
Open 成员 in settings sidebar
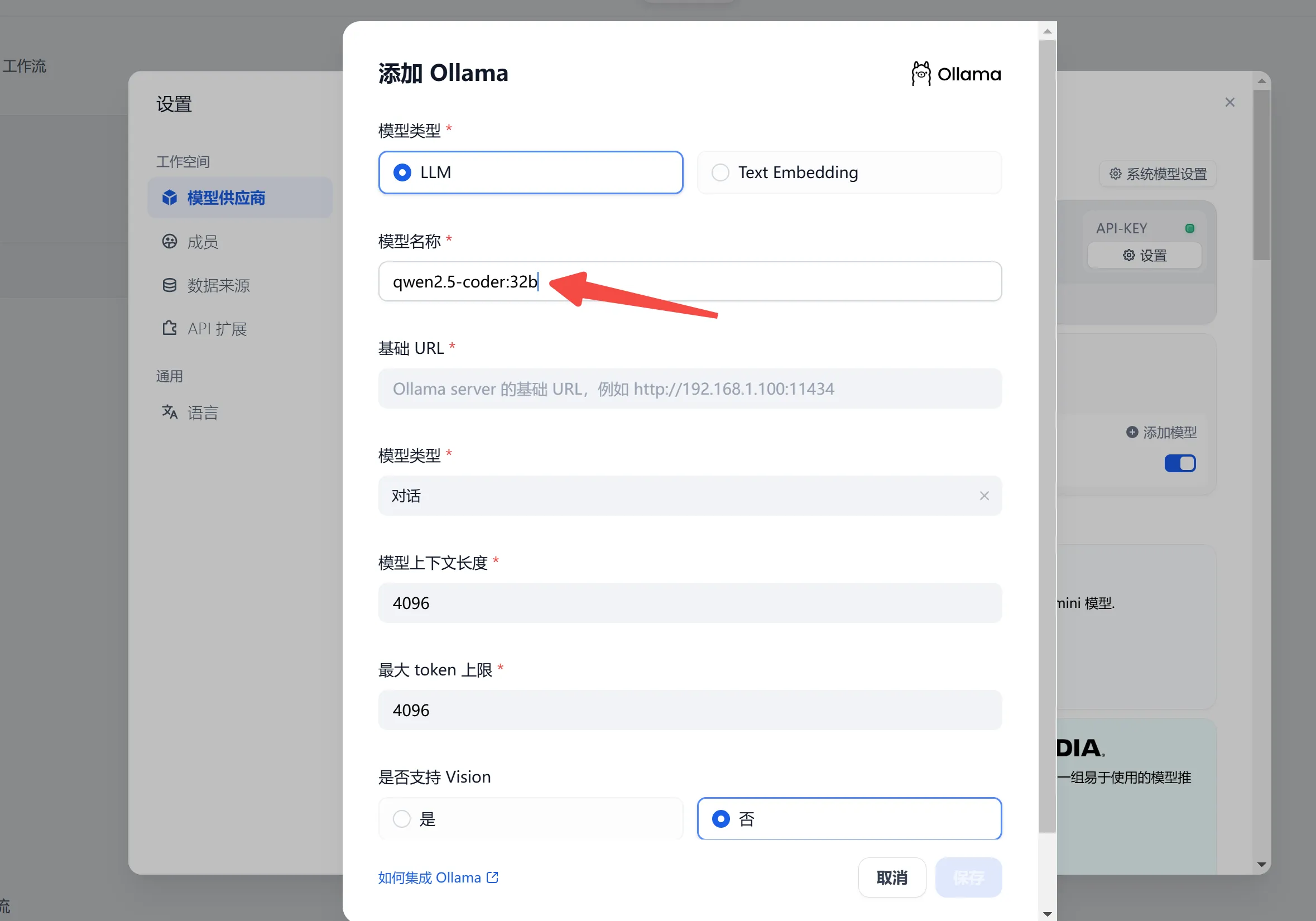point(239,242)
